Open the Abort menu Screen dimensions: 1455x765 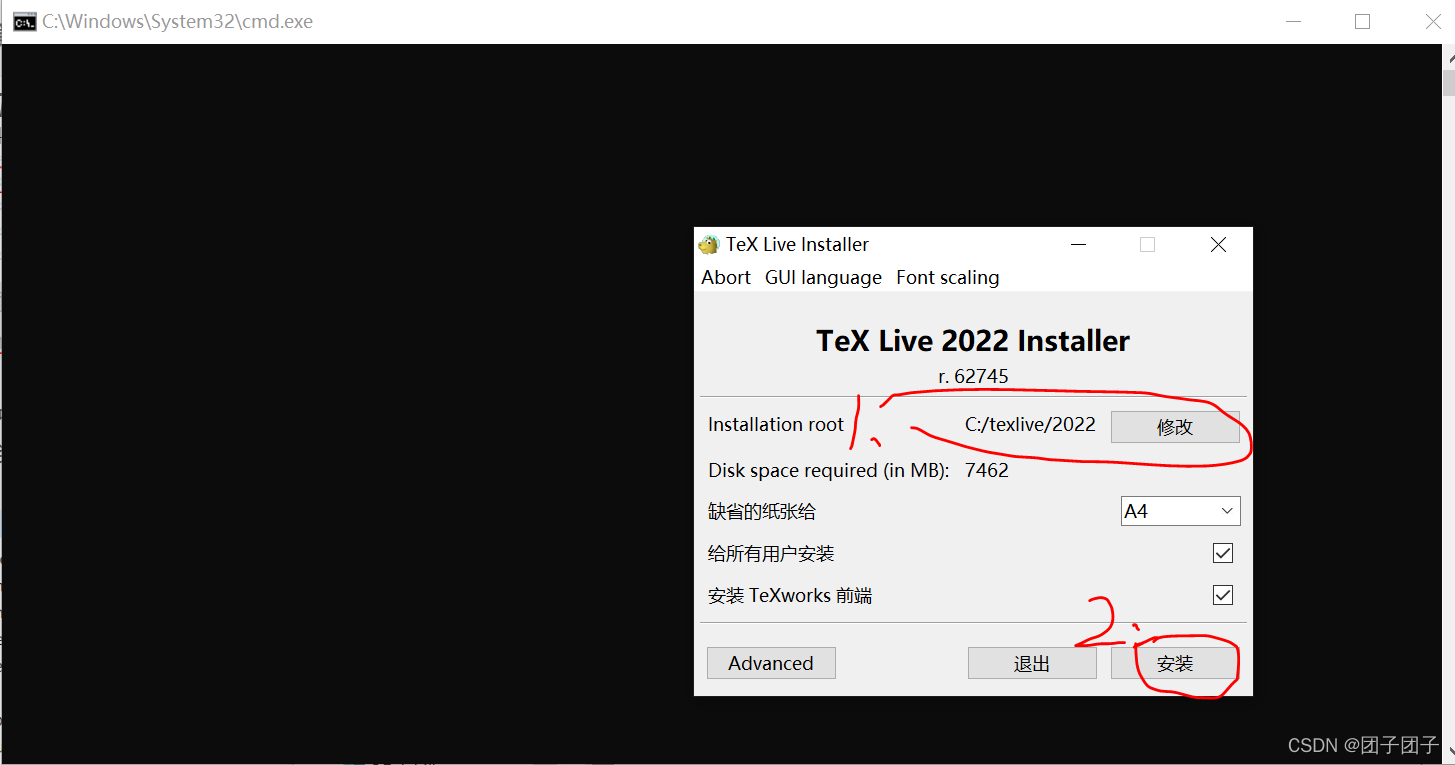coord(726,277)
